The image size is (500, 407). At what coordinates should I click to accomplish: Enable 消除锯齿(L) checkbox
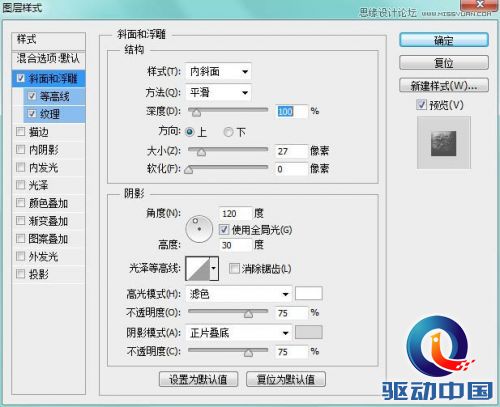click(x=234, y=268)
